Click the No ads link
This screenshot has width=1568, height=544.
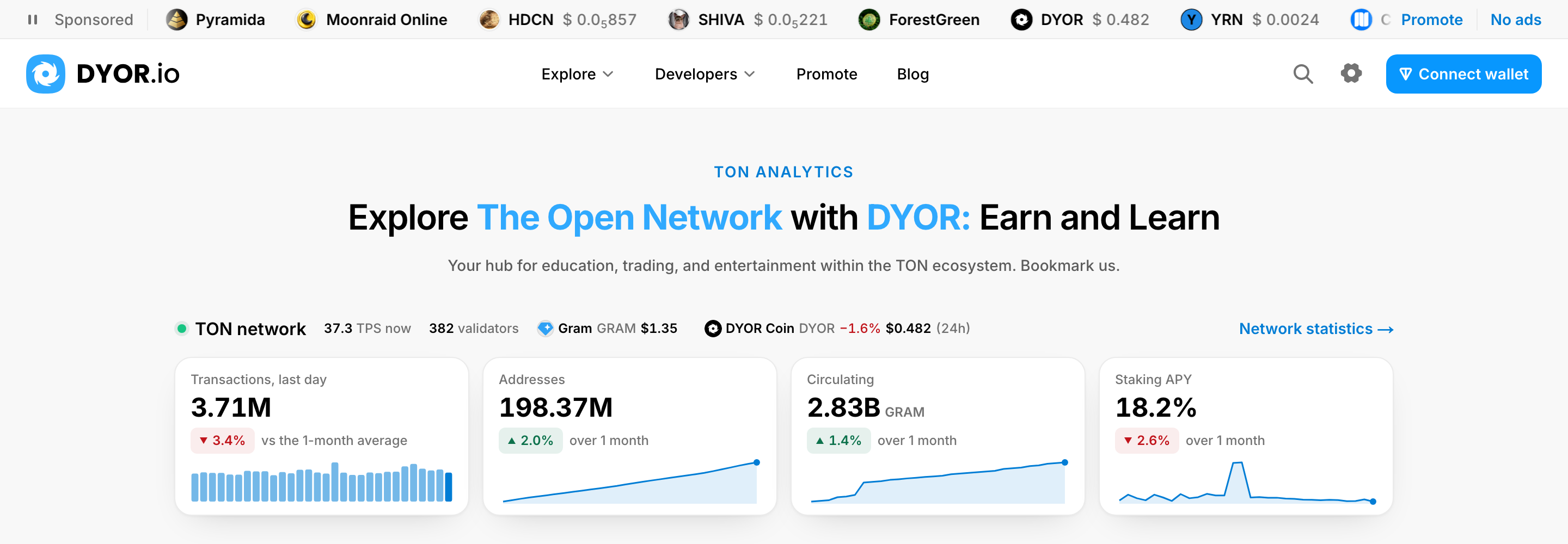pyautogui.click(x=1515, y=20)
